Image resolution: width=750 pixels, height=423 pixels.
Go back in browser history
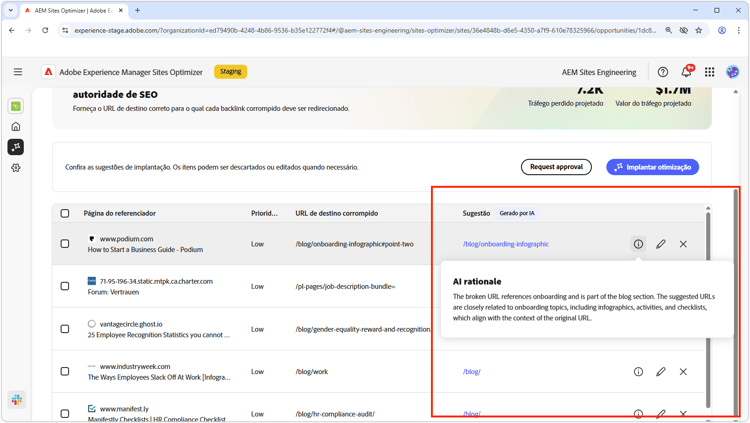pos(11,30)
